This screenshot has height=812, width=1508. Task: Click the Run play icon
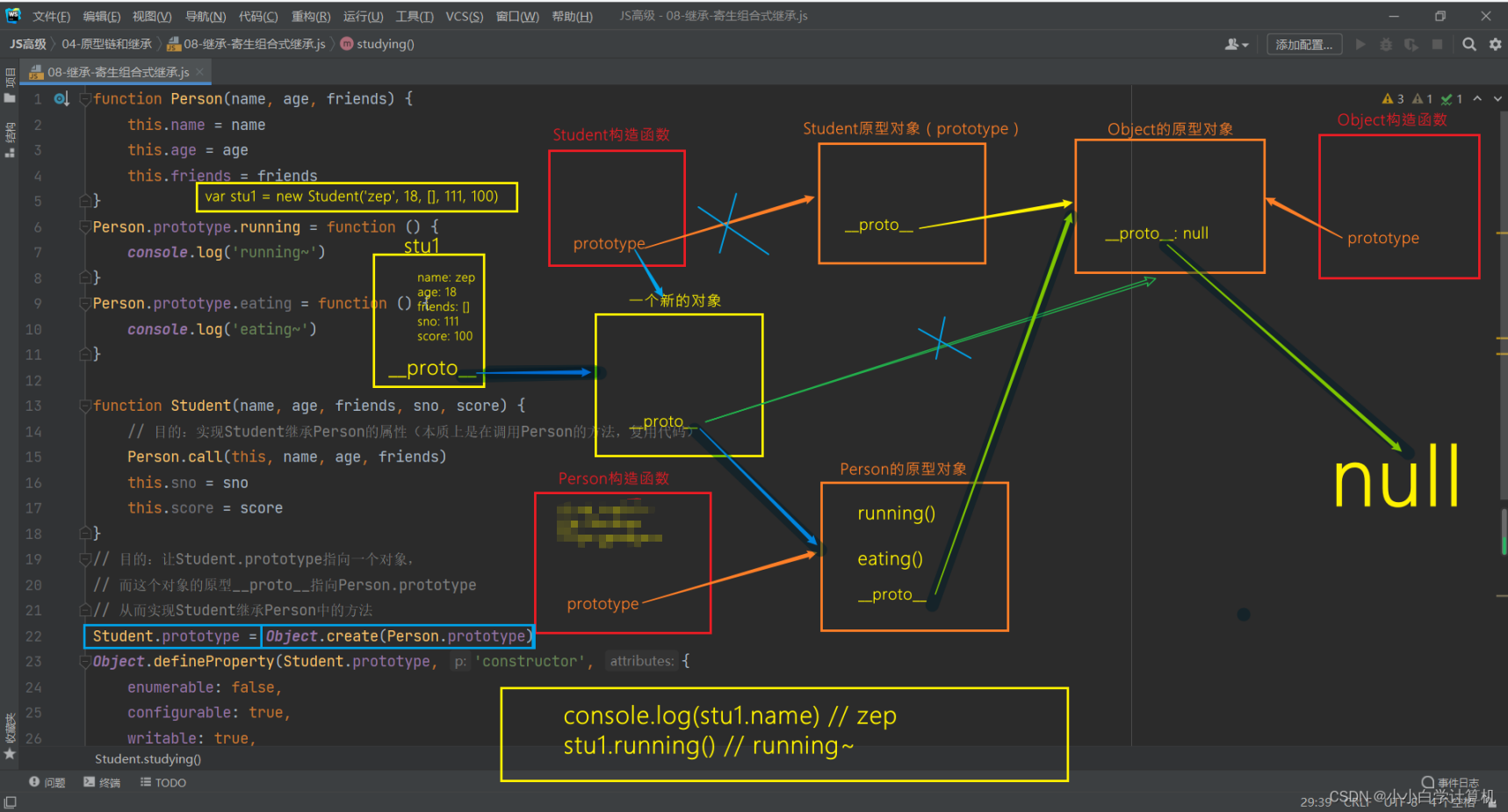(x=1360, y=44)
